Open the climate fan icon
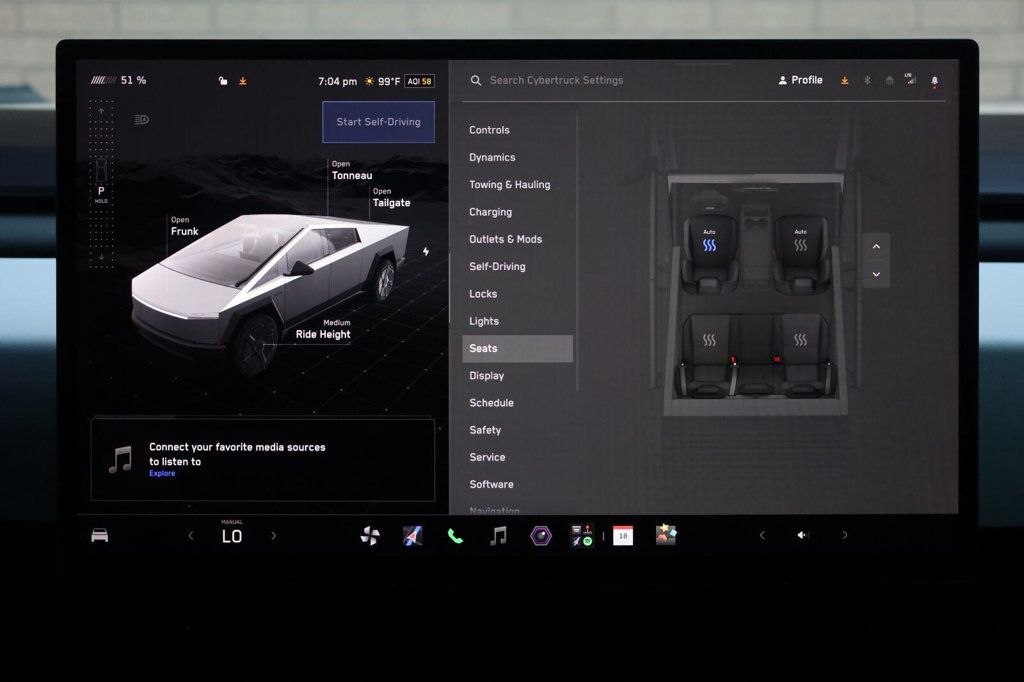Image resolution: width=1024 pixels, height=682 pixels. 370,536
